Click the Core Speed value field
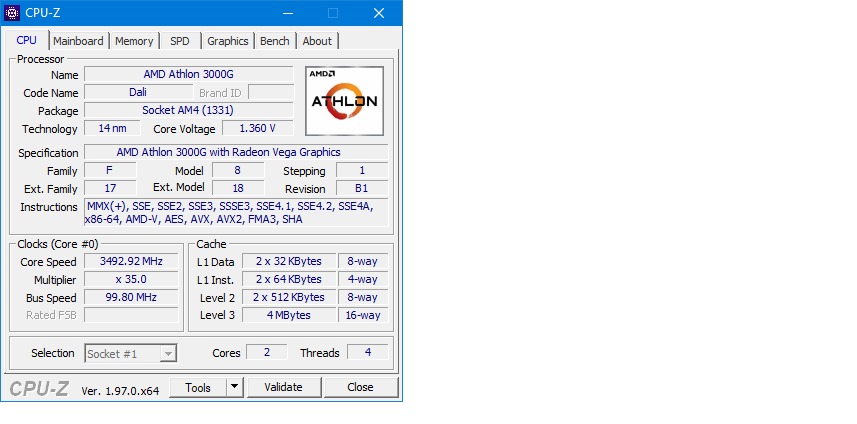The height and width of the screenshot is (424, 857). [x=131, y=261]
